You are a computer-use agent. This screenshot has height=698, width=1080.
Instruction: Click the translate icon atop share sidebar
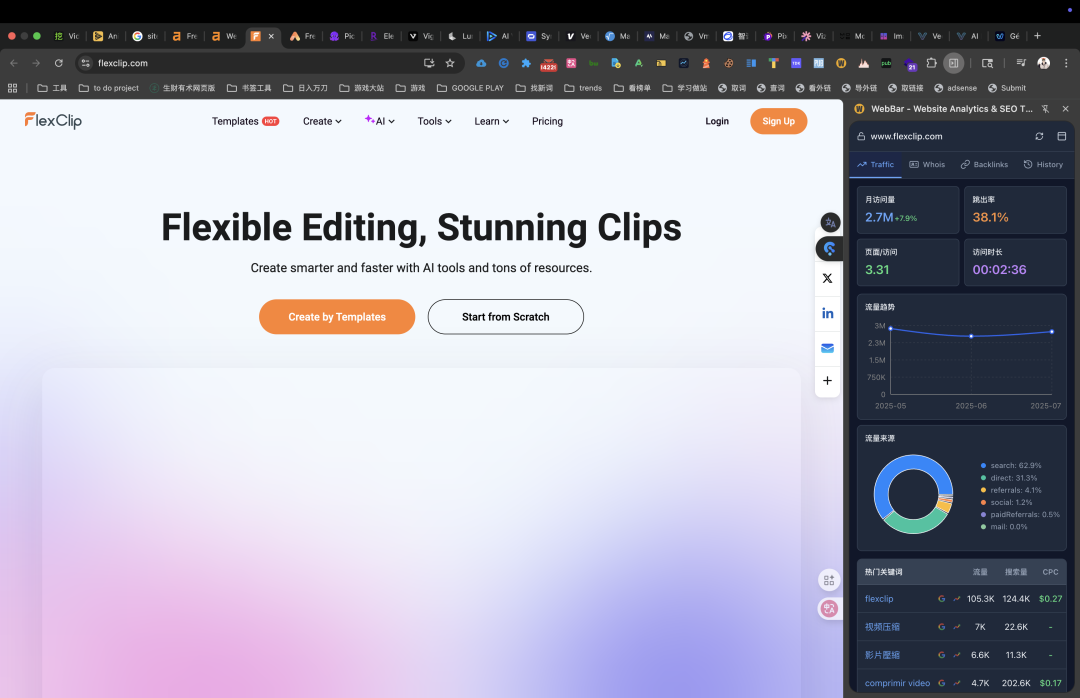click(830, 223)
